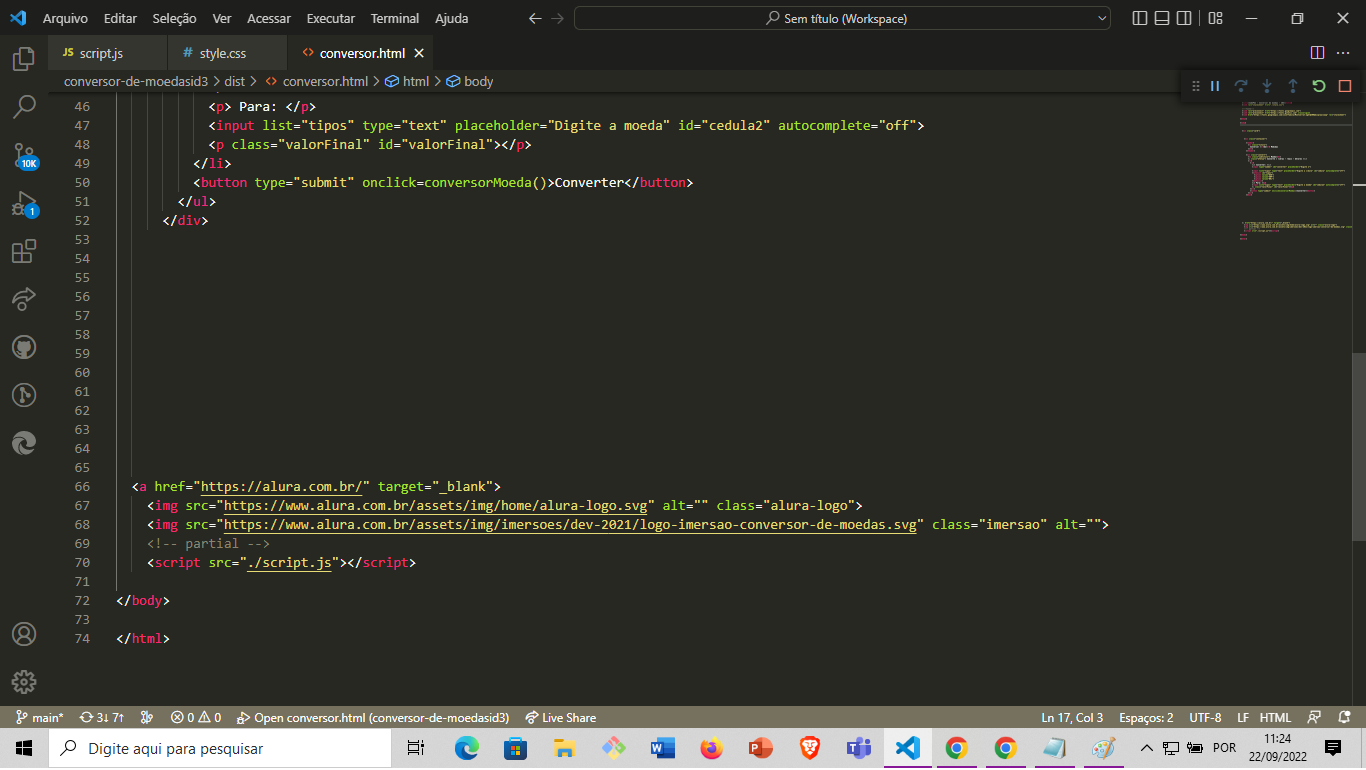The width and height of the screenshot is (1366, 770).
Task: Open the Seleção menu
Action: coord(175,18)
